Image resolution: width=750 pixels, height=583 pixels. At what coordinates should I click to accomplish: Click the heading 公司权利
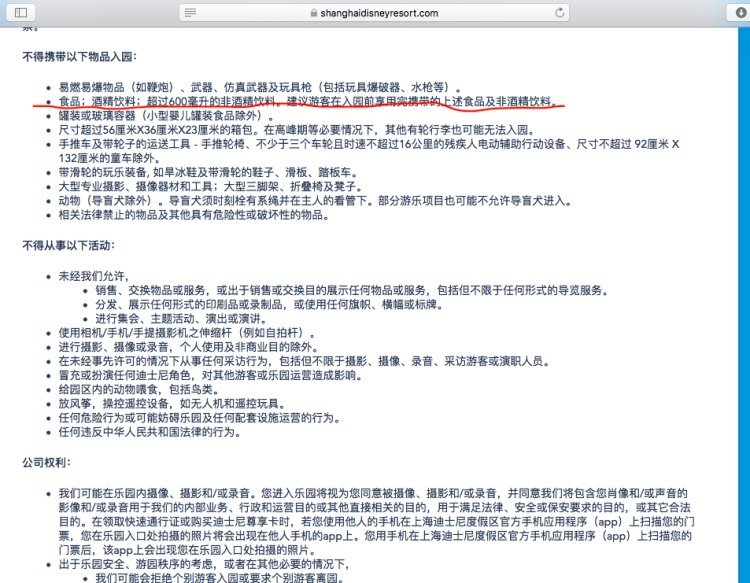point(43,462)
